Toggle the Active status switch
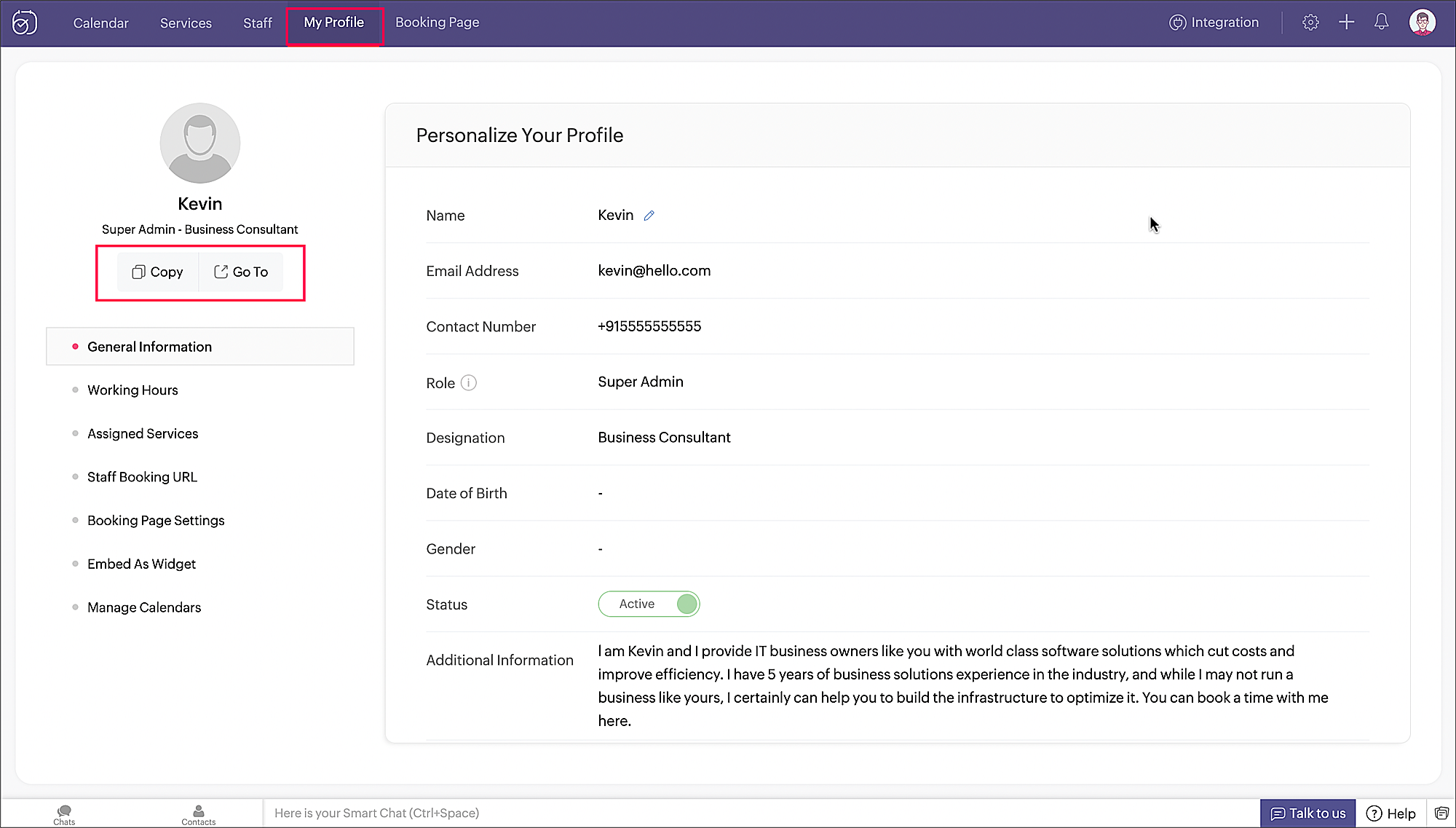 click(649, 604)
